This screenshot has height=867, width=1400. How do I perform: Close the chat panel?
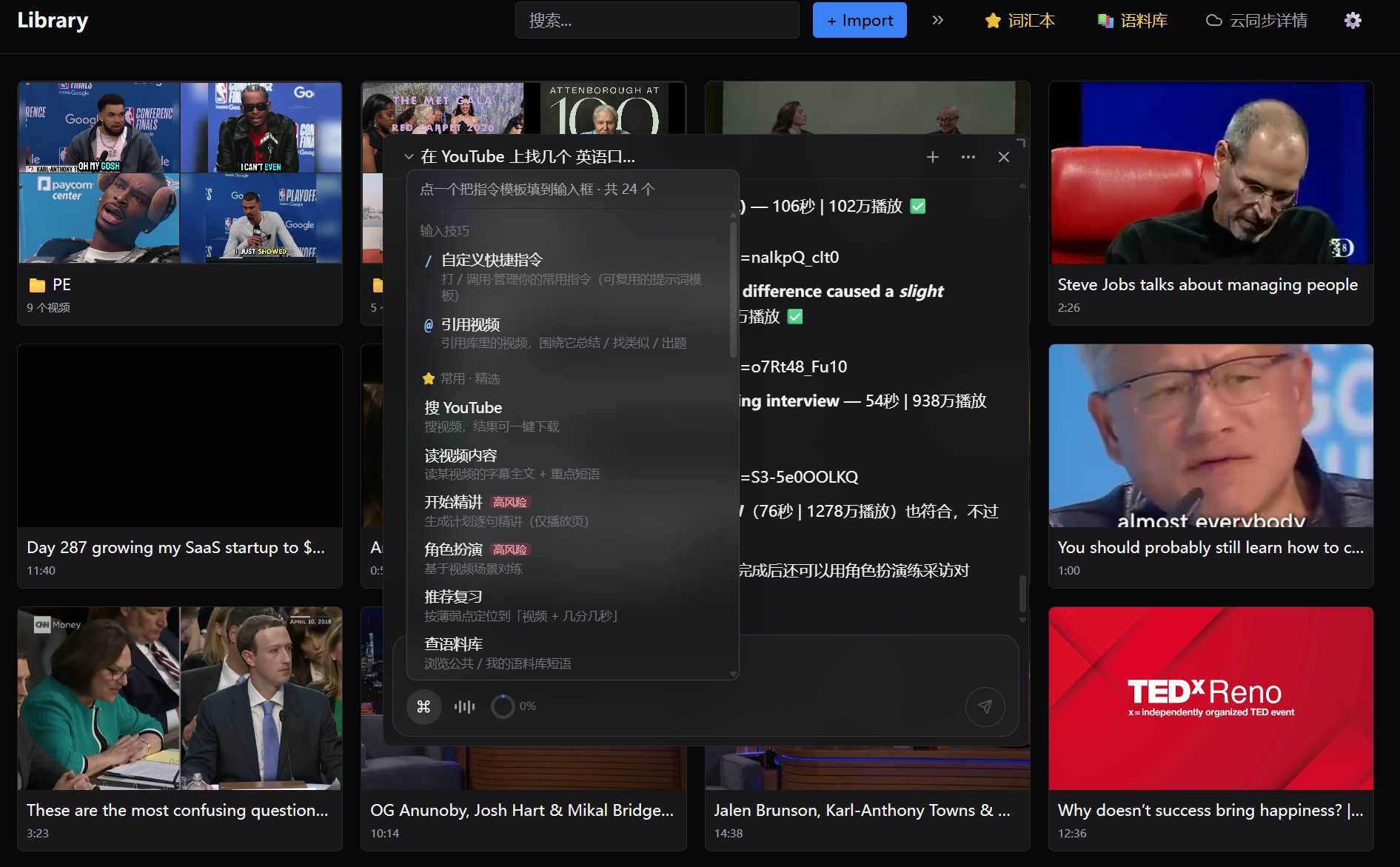[x=1003, y=157]
